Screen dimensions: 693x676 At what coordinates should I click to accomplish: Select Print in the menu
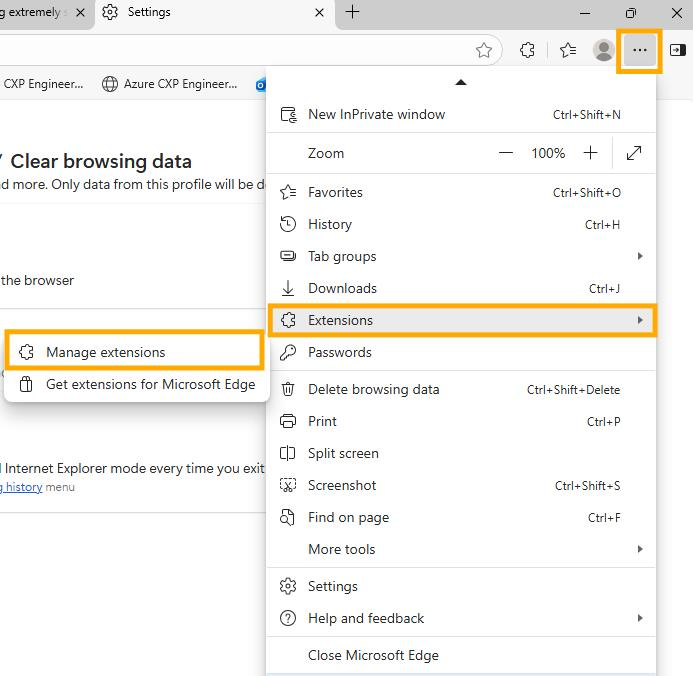[461, 422]
